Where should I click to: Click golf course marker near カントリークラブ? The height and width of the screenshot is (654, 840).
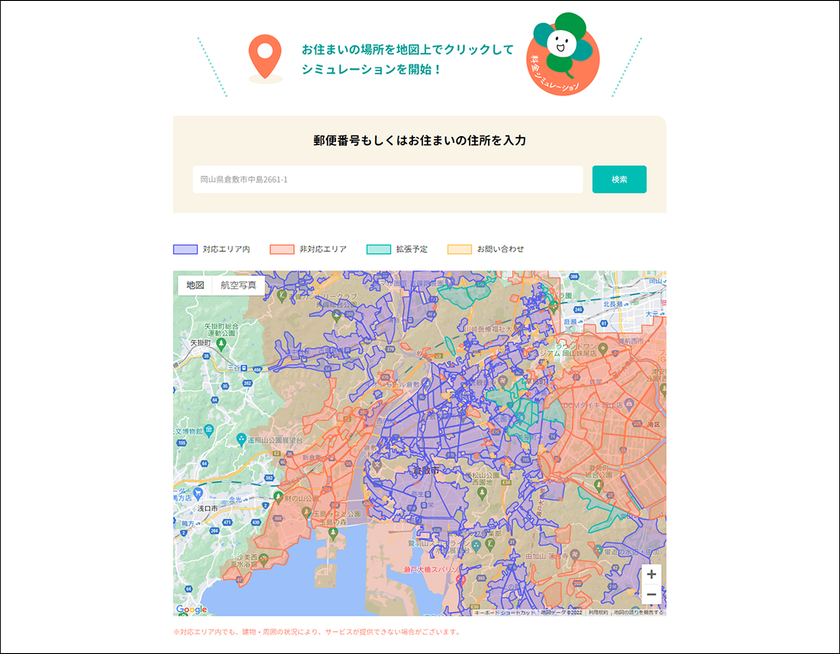pos(282,294)
